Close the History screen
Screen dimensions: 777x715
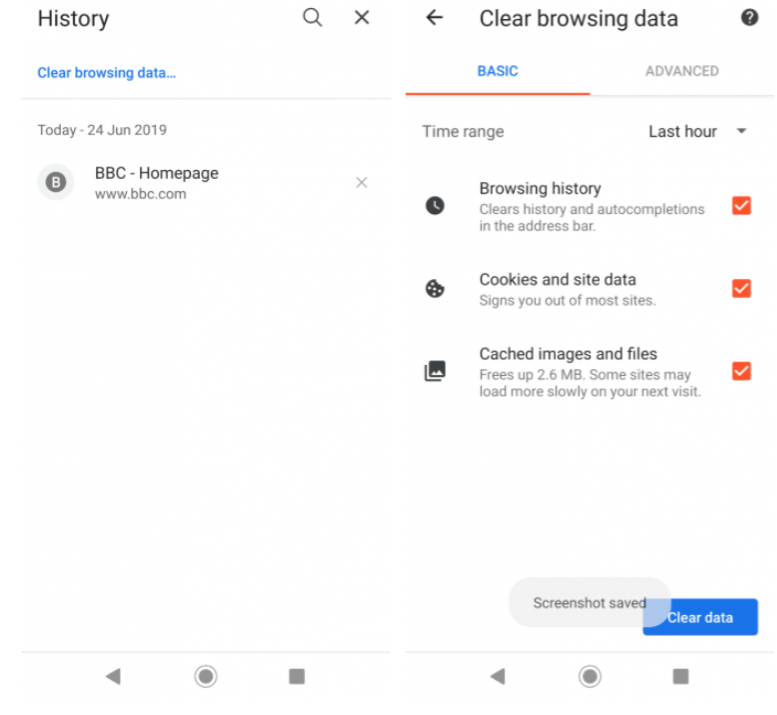362,18
